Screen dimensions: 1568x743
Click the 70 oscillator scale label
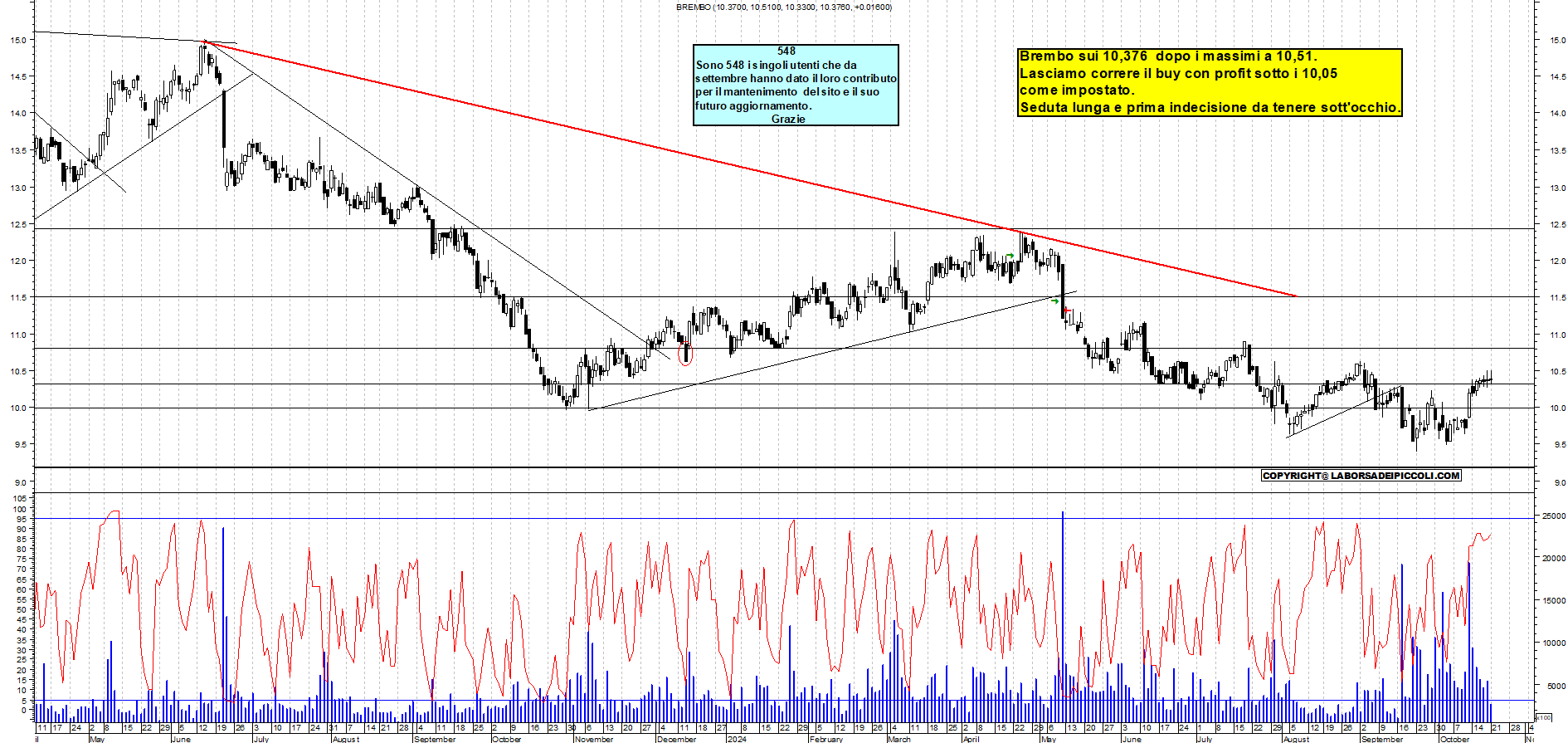[x=23, y=569]
